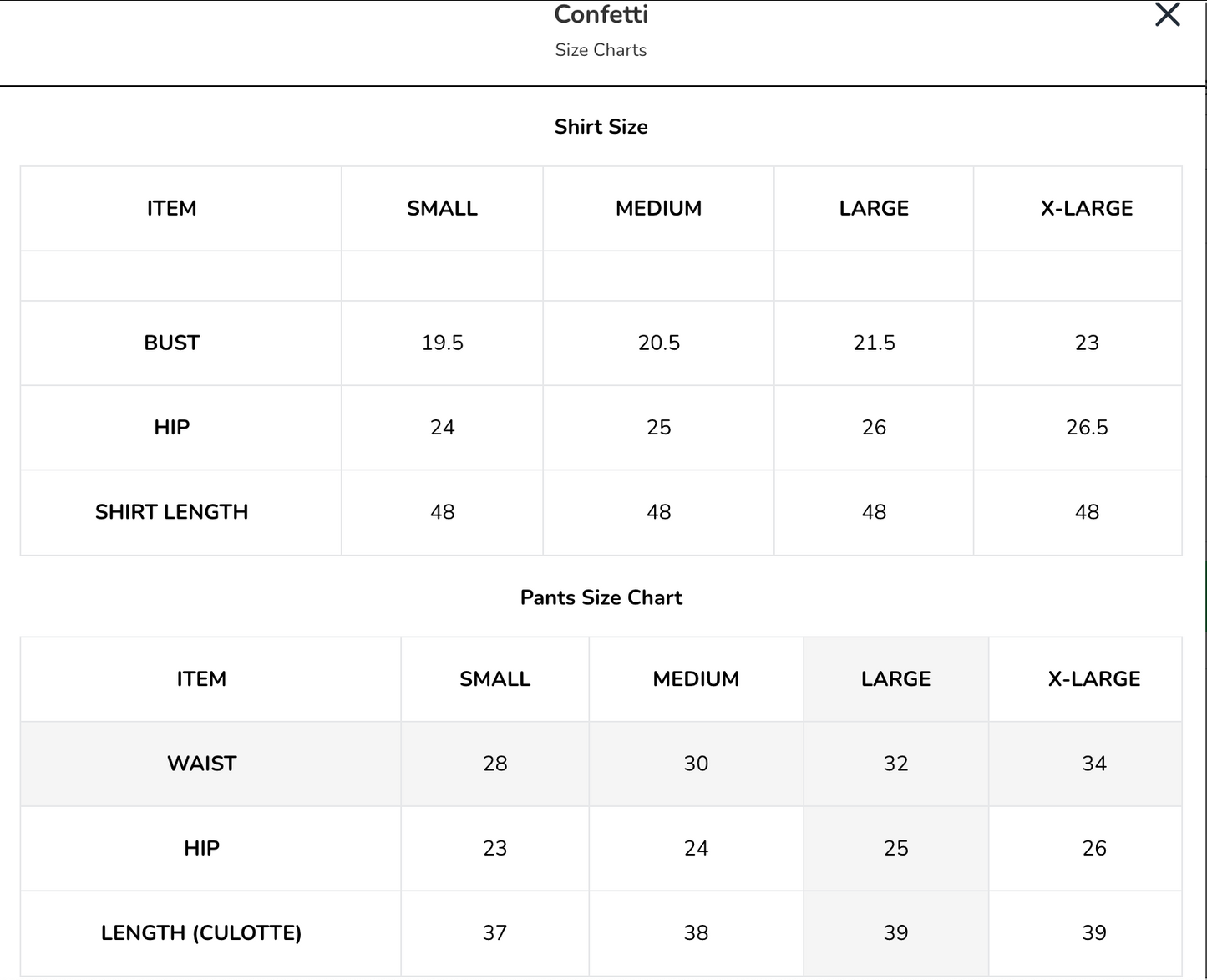1207x980 pixels.
Task: Click the WAIST row label
Action: [x=202, y=764]
